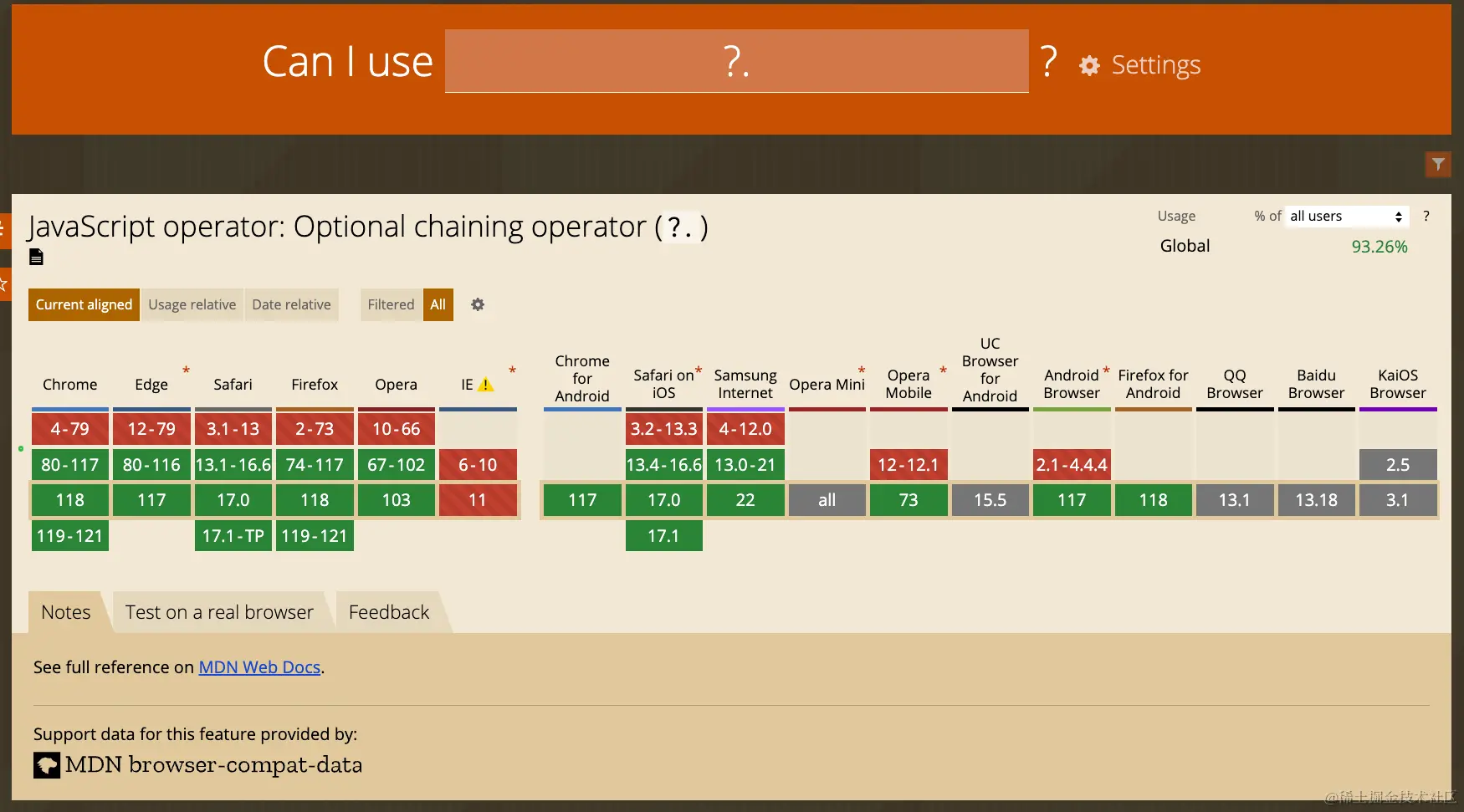The image size is (1464, 812).
Task: Select Chrome 119-121 cell
Action: click(70, 536)
